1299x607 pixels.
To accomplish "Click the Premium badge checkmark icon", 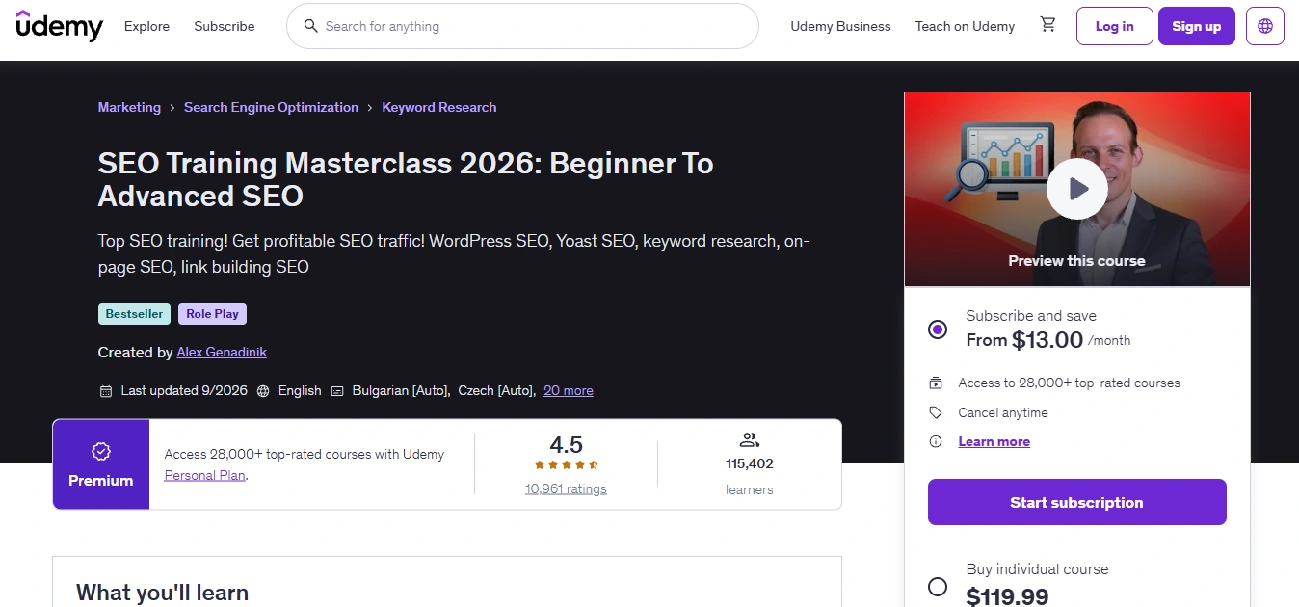I will pos(101,452).
